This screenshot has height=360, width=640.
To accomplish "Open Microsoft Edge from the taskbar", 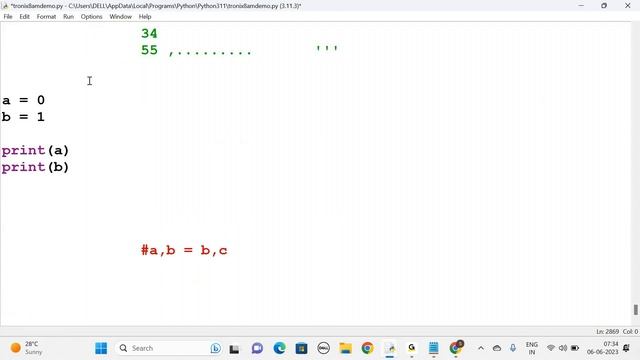I will pyautogui.click(x=280, y=348).
